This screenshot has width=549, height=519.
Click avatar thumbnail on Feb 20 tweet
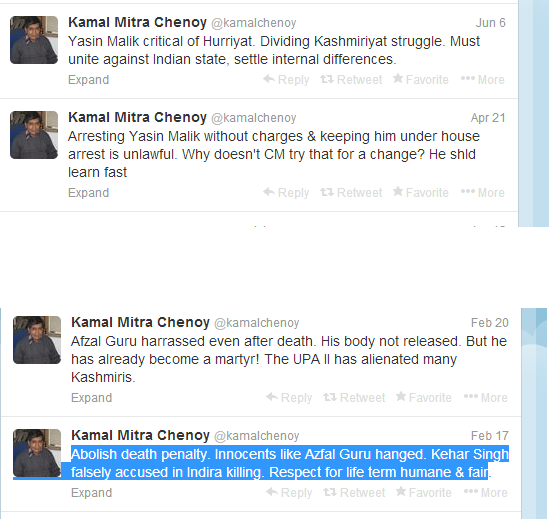[x=37, y=340]
